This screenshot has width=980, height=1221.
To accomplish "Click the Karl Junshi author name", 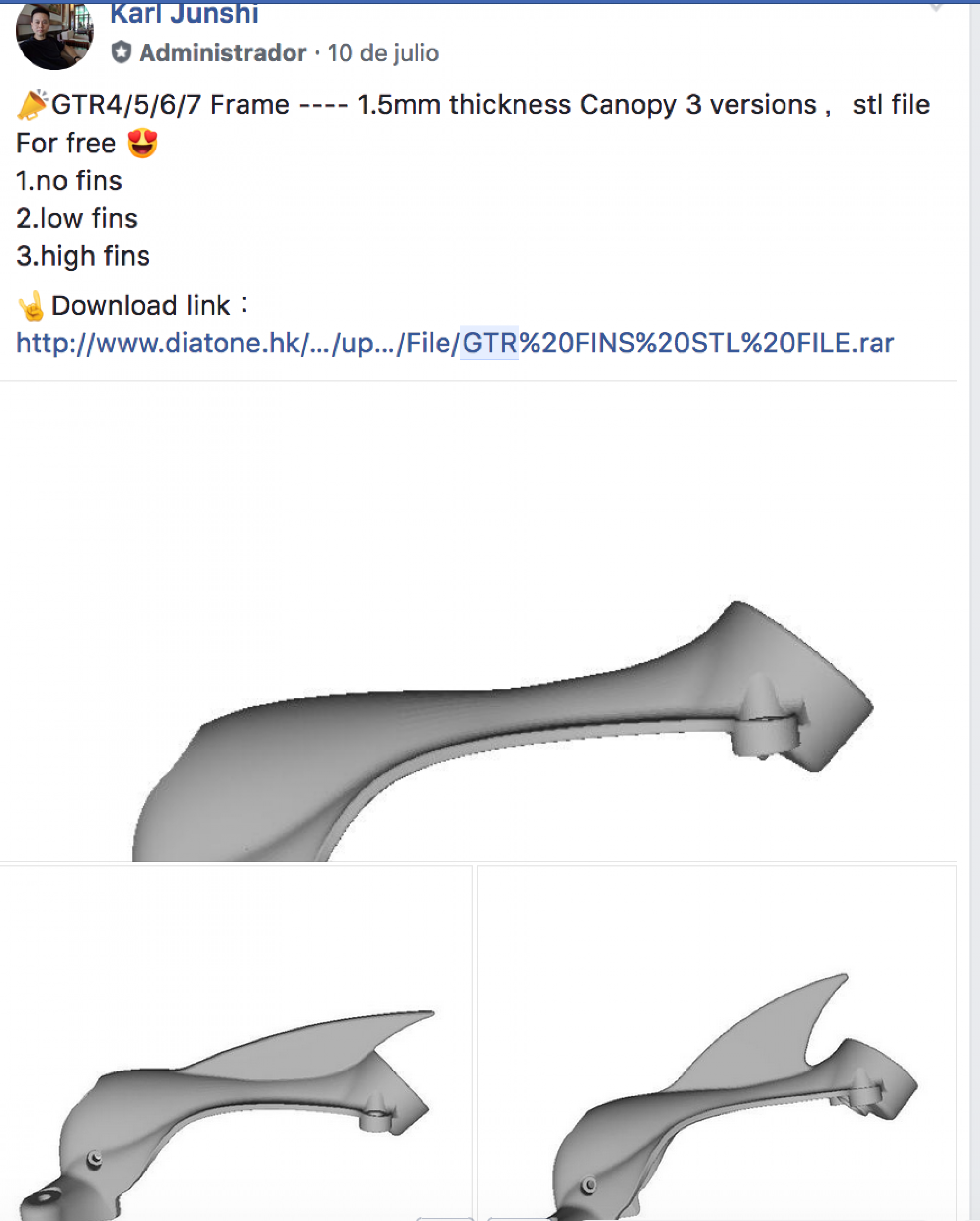I will [184, 14].
